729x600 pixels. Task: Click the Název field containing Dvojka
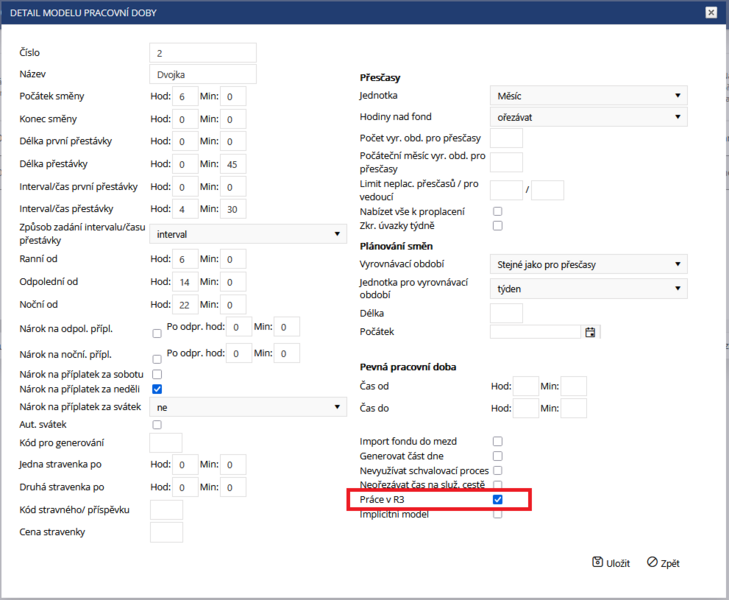click(203, 74)
